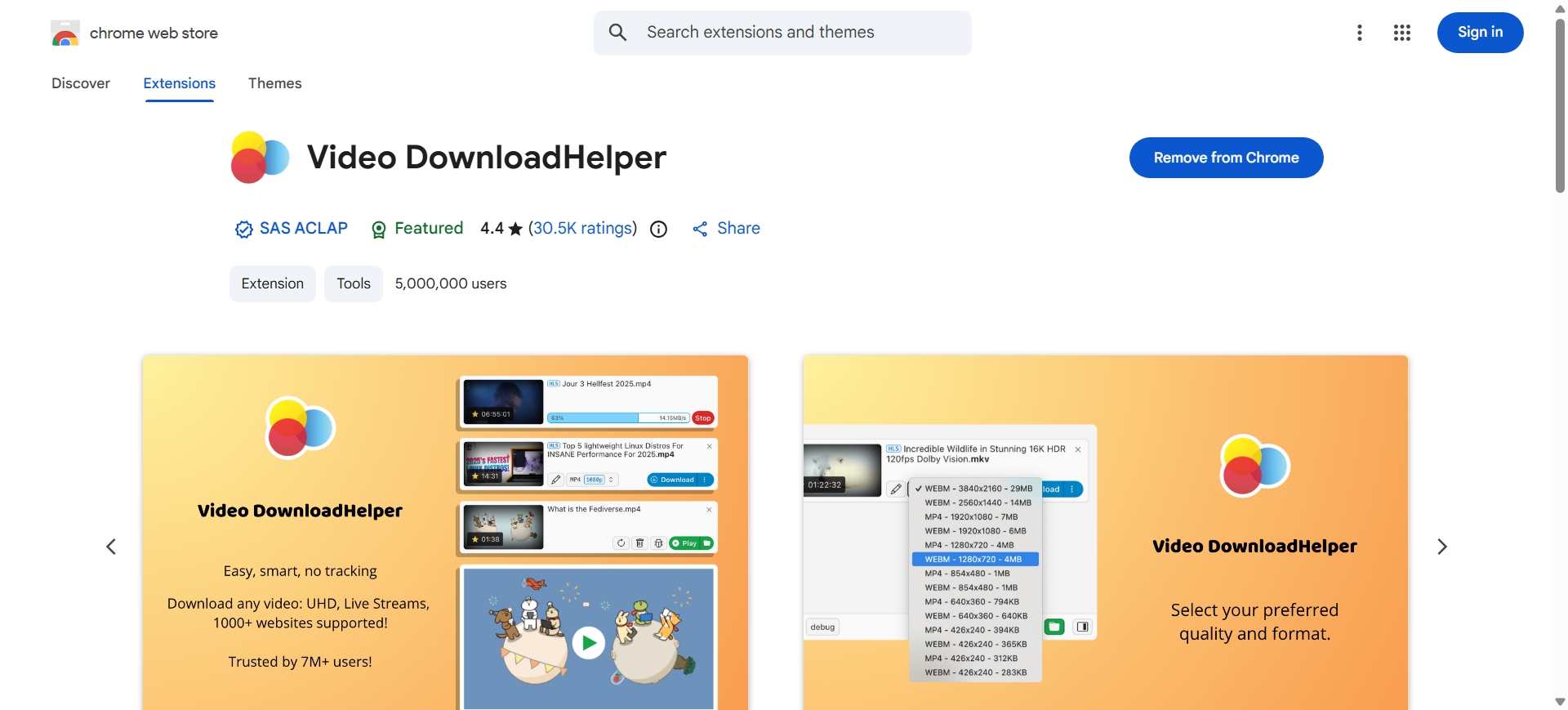Click the 4.4 star rating icon
Screen dimensions: 1568x710
pos(515,229)
